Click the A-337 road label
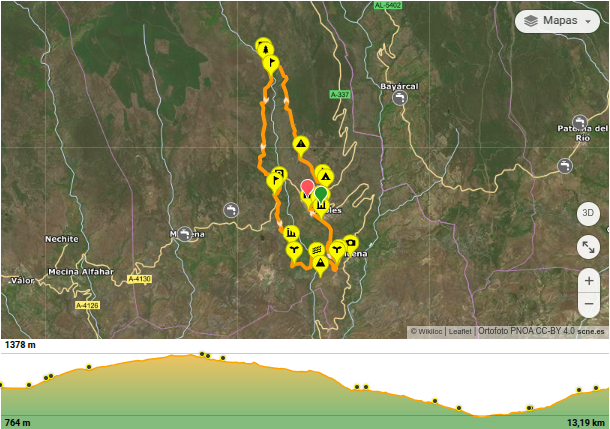Screen dimensions: 610x429 click(340, 95)
